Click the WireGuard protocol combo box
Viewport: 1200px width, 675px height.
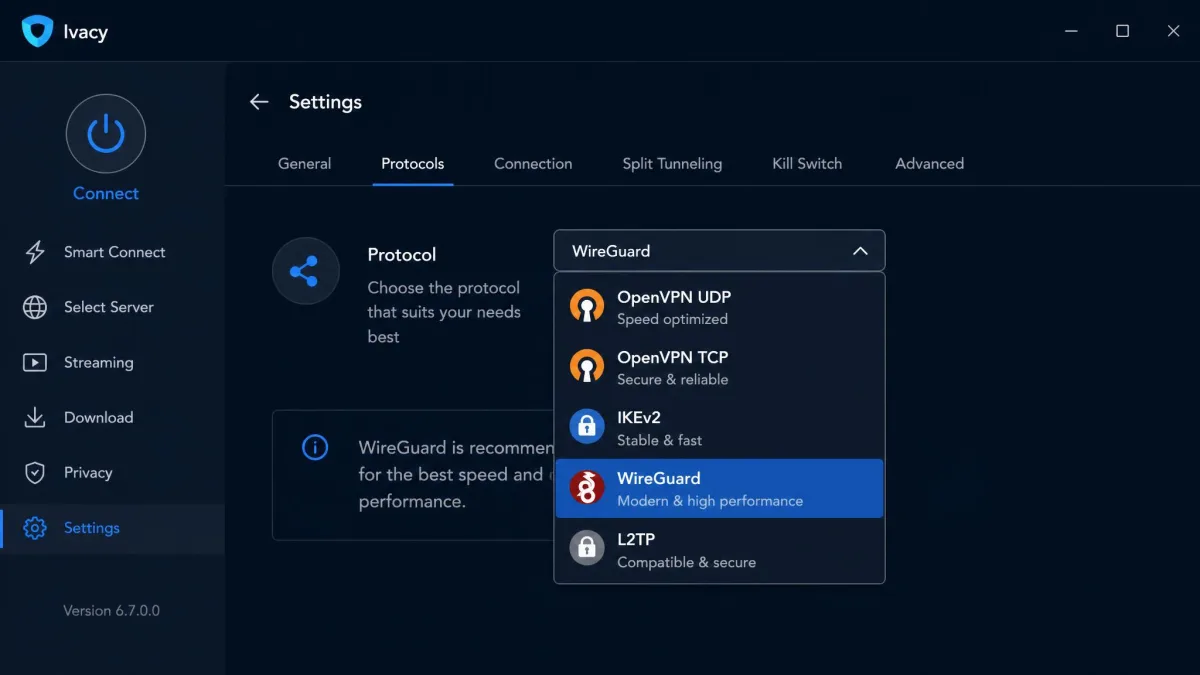[x=719, y=251]
